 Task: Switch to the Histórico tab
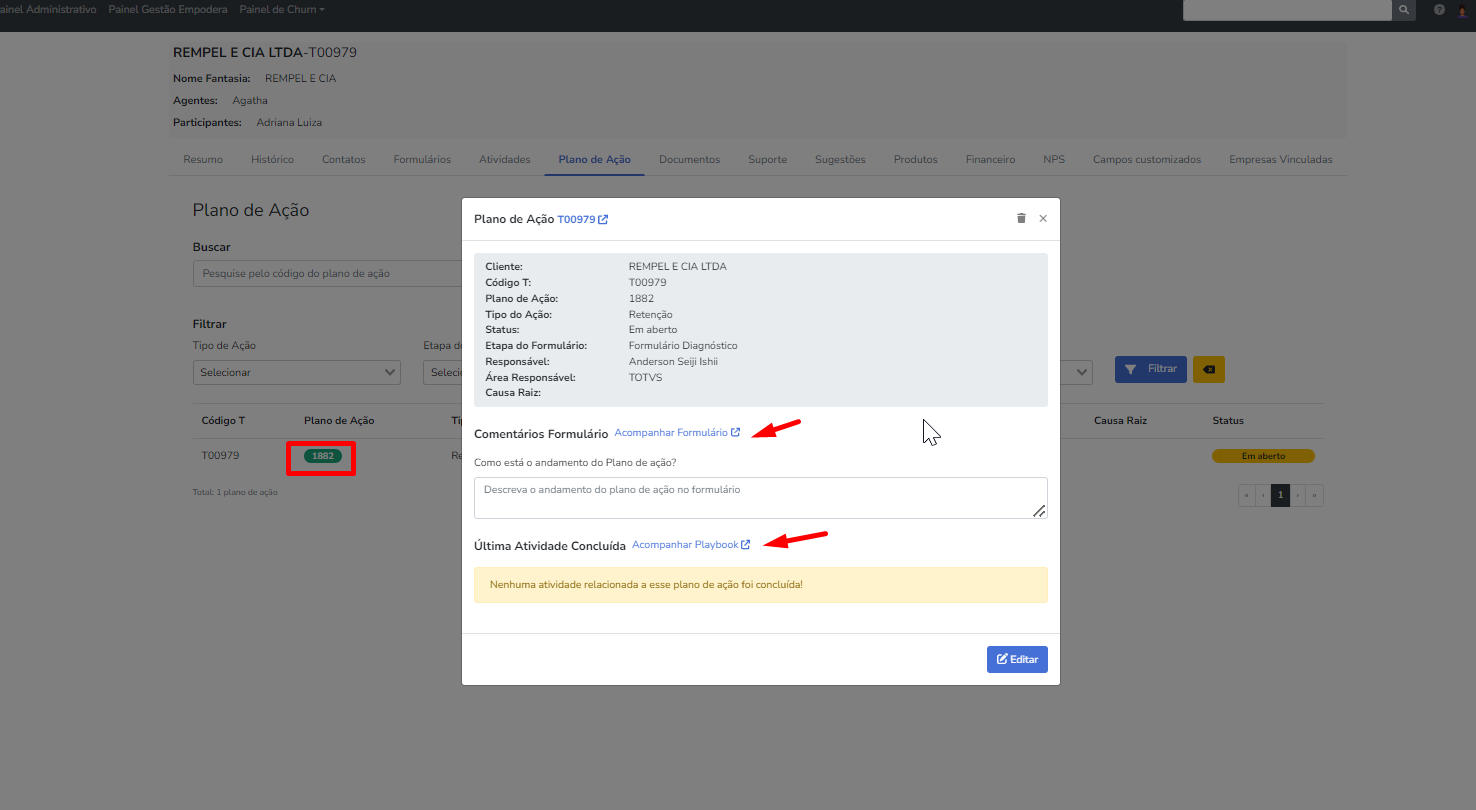point(272,160)
